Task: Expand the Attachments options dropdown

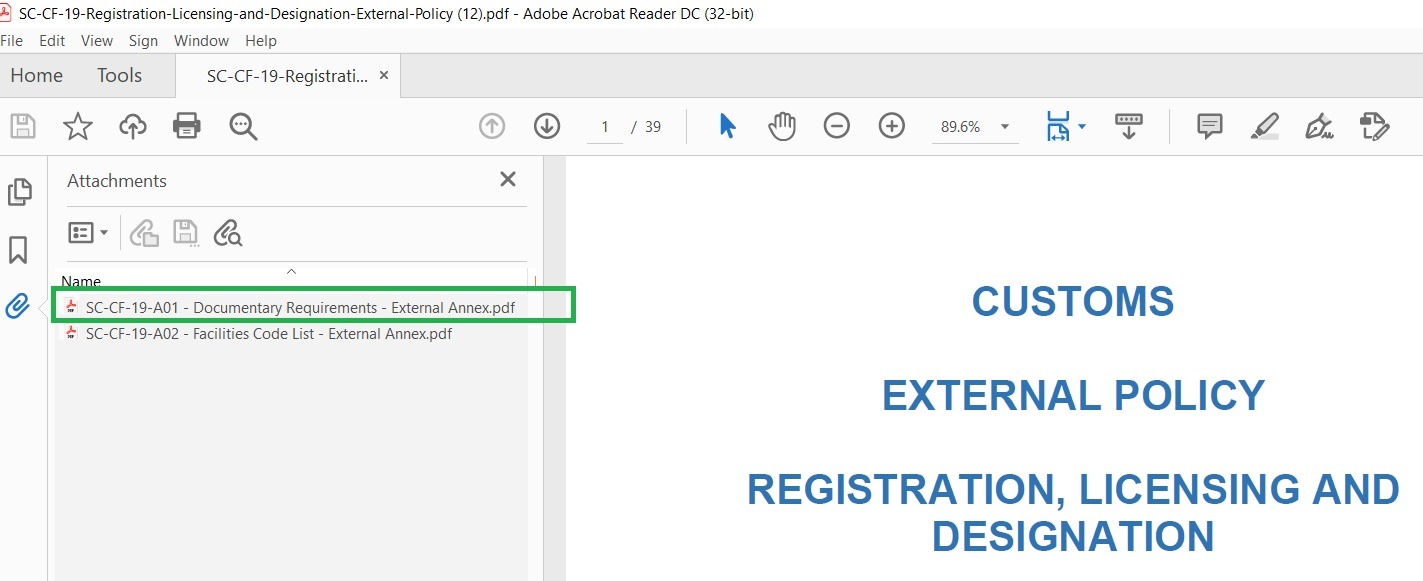Action: coord(88,233)
